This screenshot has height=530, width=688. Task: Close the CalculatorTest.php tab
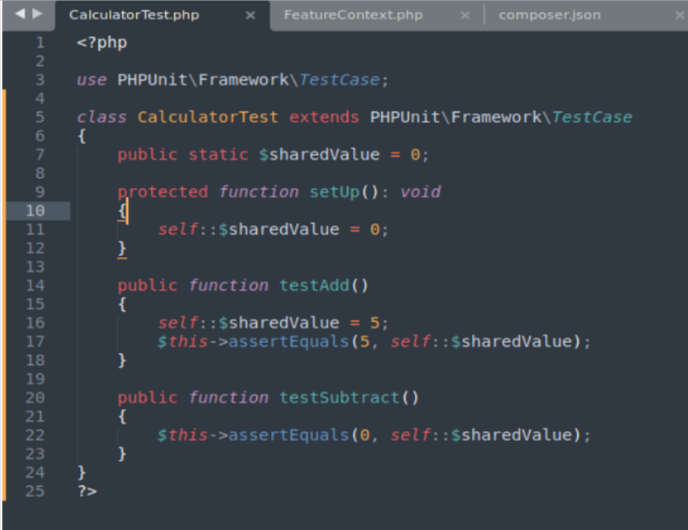click(250, 16)
